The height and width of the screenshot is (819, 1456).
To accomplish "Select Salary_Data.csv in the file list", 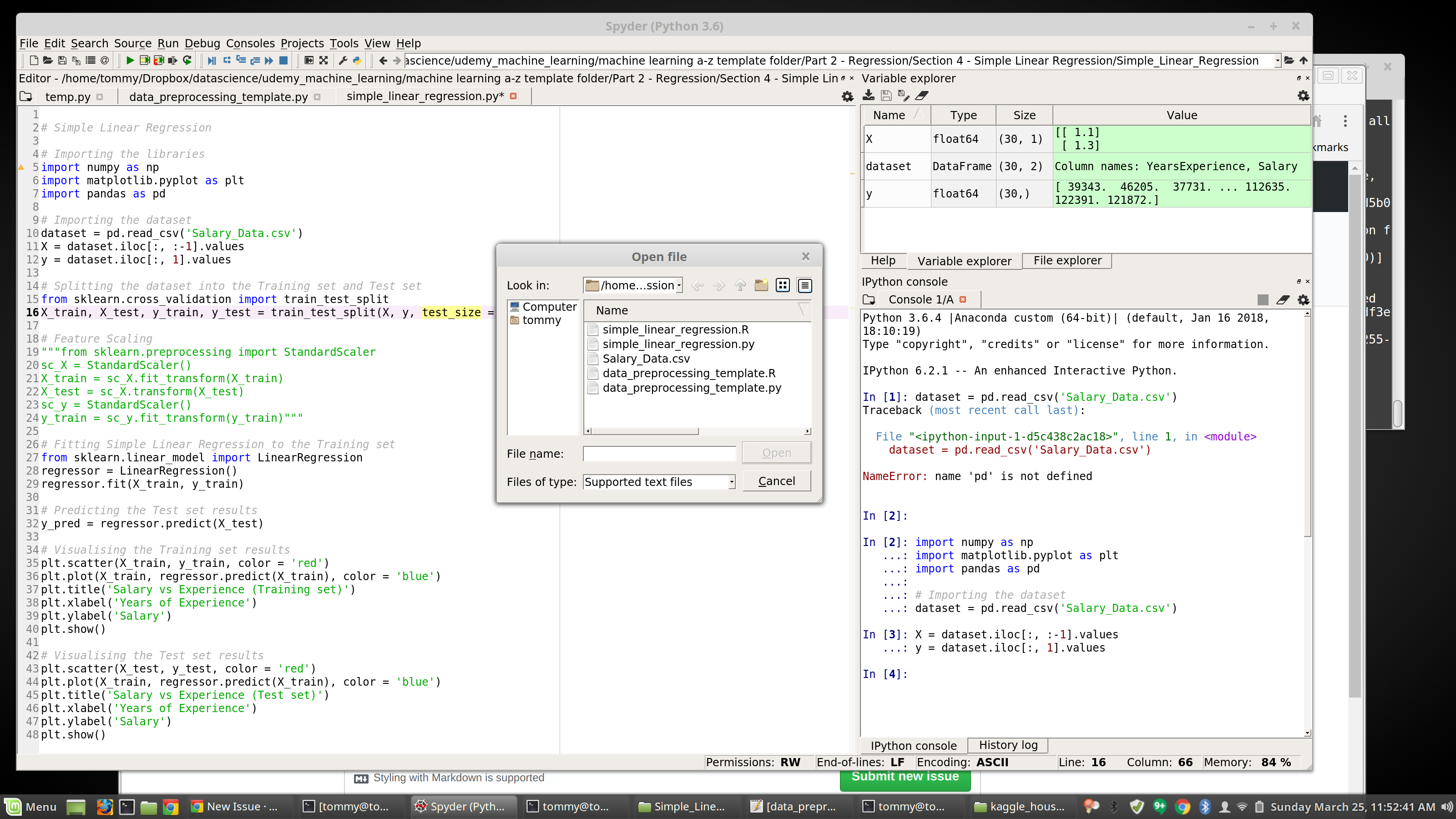I will point(646,359).
